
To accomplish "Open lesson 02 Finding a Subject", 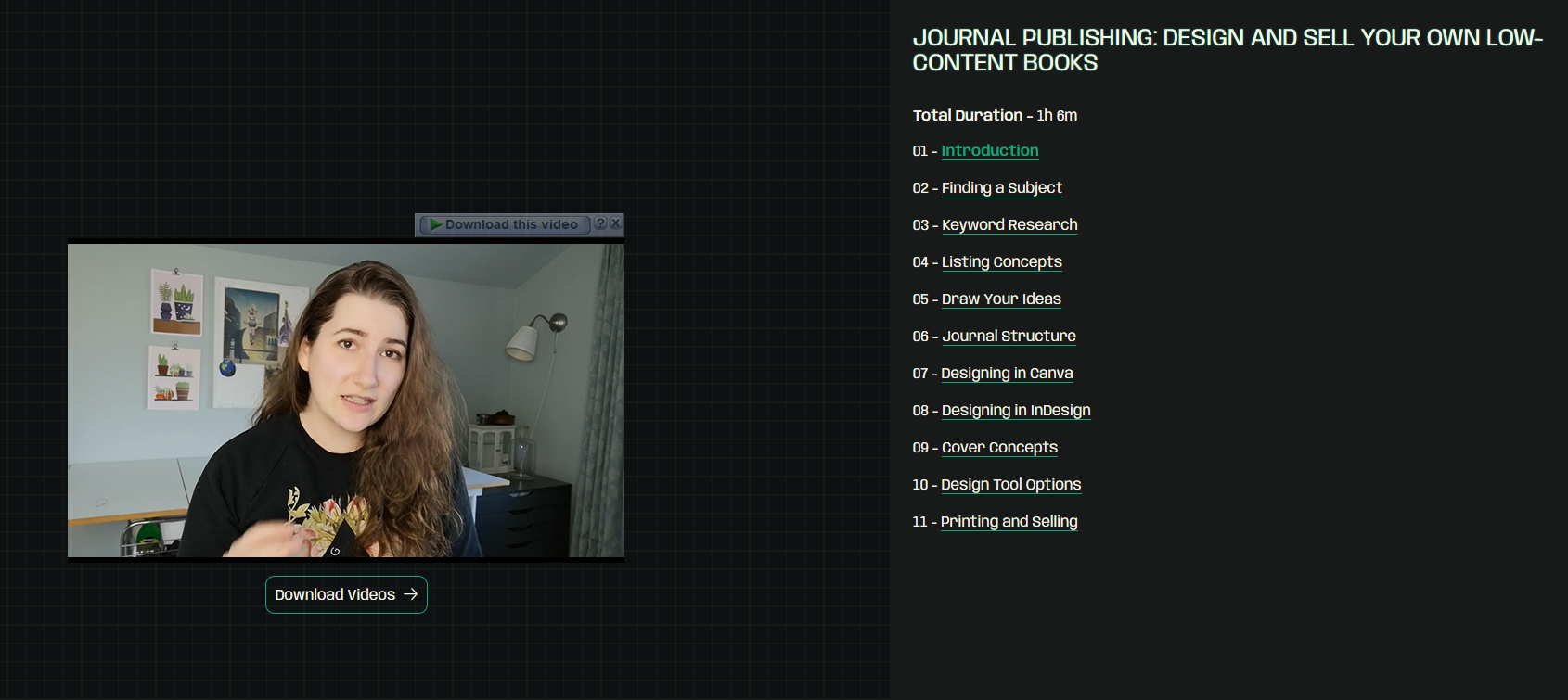I will point(1001,187).
